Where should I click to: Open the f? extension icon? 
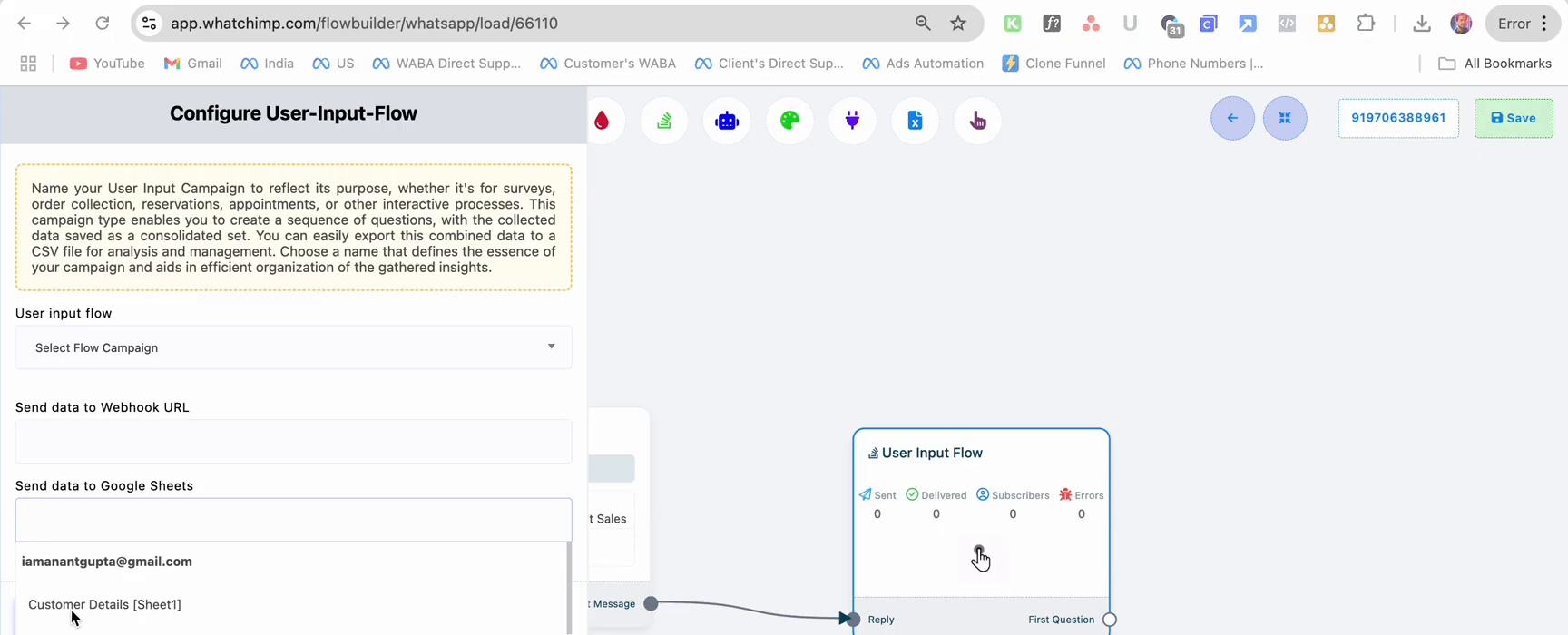[x=1052, y=24]
